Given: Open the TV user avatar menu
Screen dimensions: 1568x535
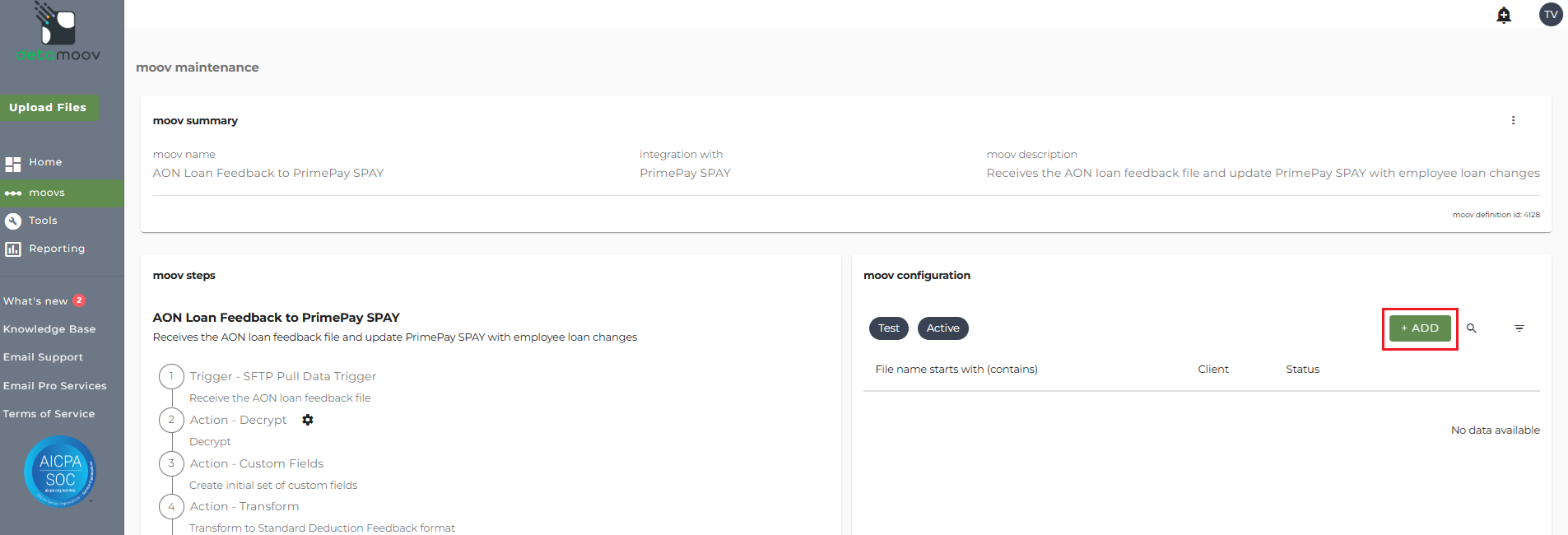Looking at the screenshot, I should [1551, 14].
